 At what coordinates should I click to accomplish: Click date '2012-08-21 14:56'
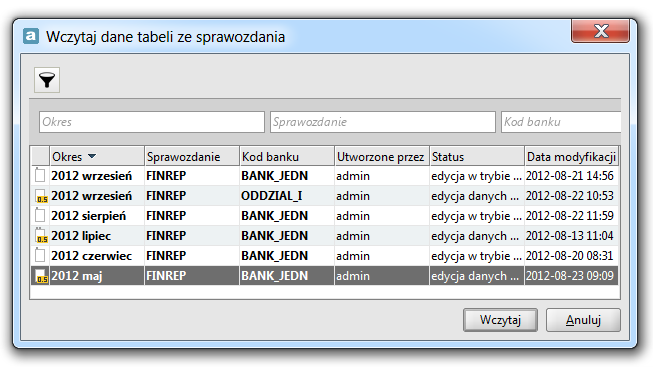point(570,176)
